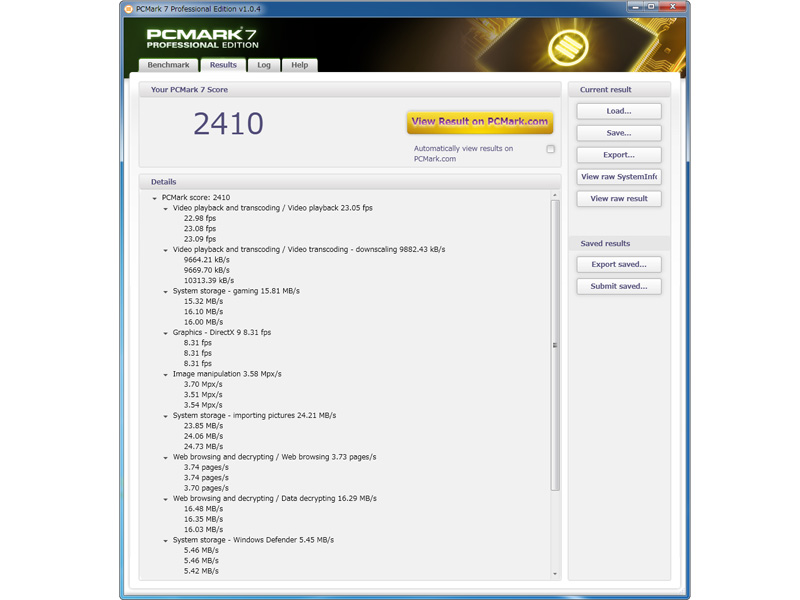This screenshot has height=600, width=800.
Task: Click Submit saved... button
Action: [619, 287]
